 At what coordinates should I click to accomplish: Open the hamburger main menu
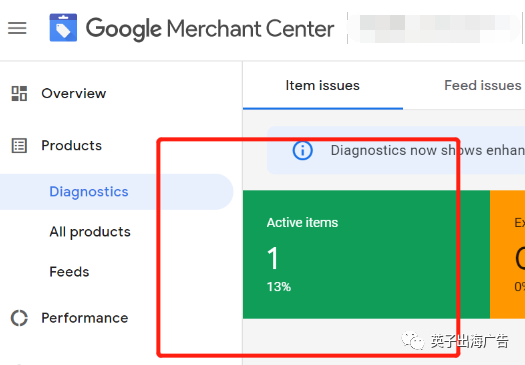click(17, 28)
